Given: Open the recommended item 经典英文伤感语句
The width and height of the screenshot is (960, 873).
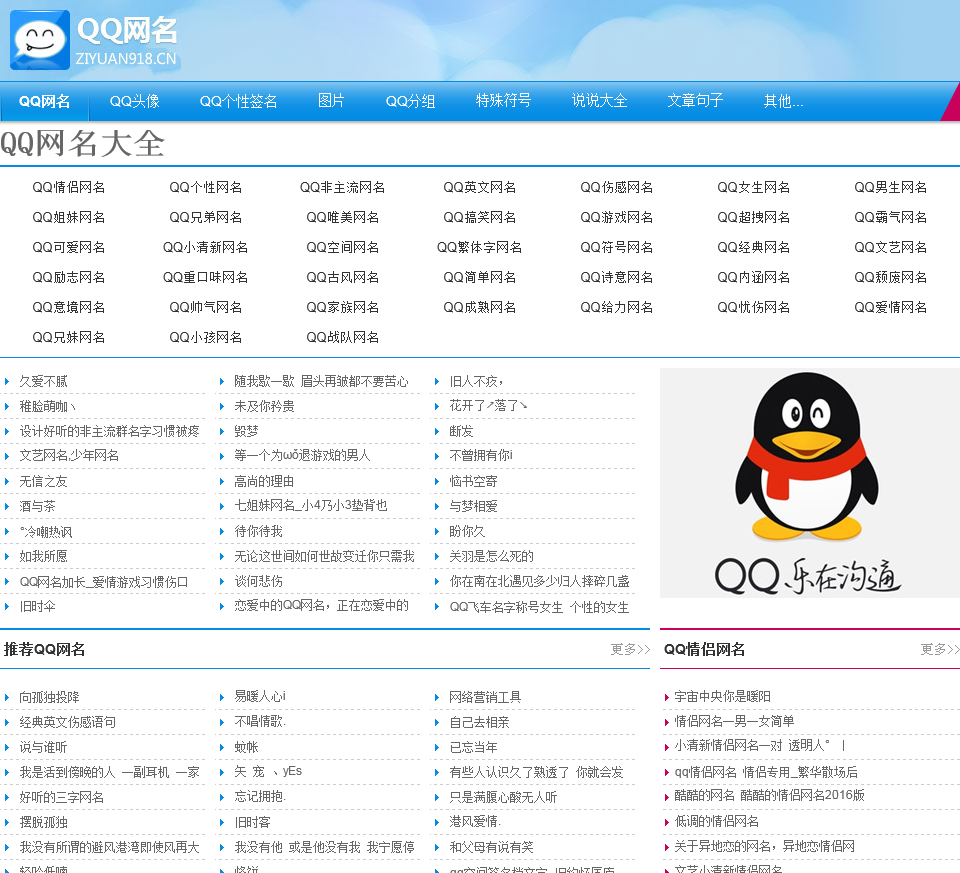Looking at the screenshot, I should (67, 722).
